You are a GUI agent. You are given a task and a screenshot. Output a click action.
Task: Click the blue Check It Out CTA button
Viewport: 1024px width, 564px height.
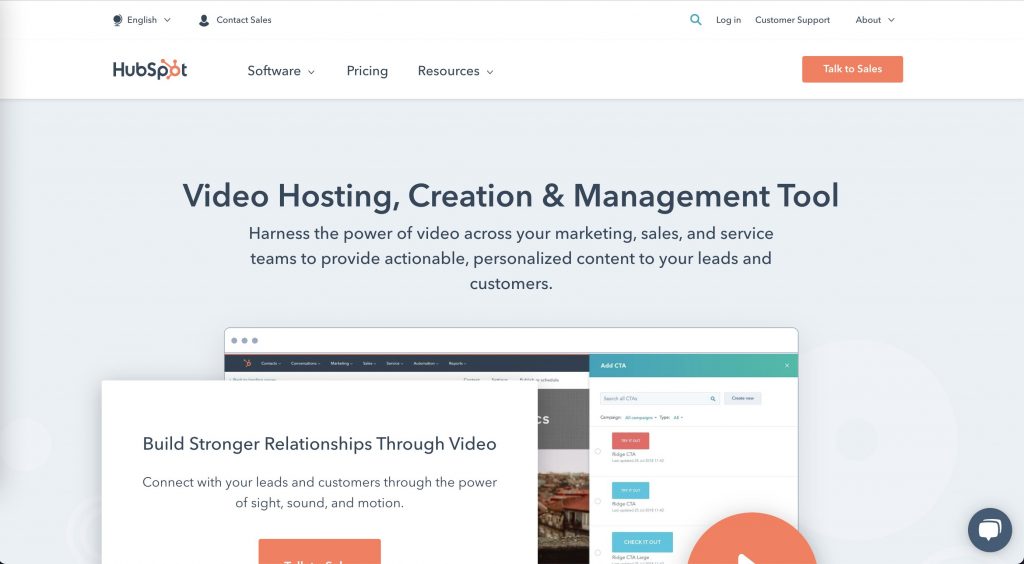[642, 542]
